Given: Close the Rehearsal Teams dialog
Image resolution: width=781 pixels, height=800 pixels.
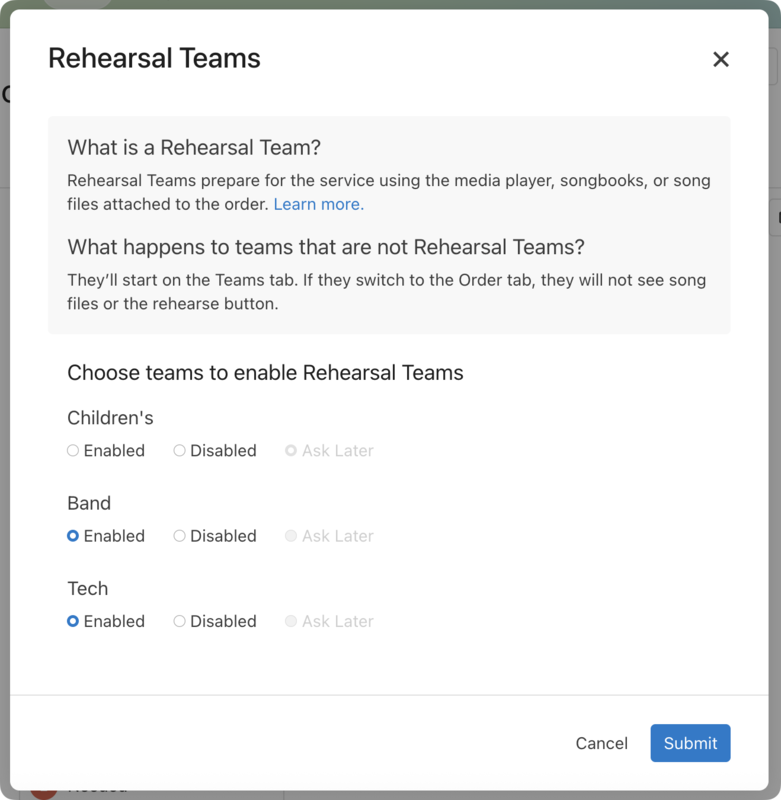Looking at the screenshot, I should coord(721,59).
